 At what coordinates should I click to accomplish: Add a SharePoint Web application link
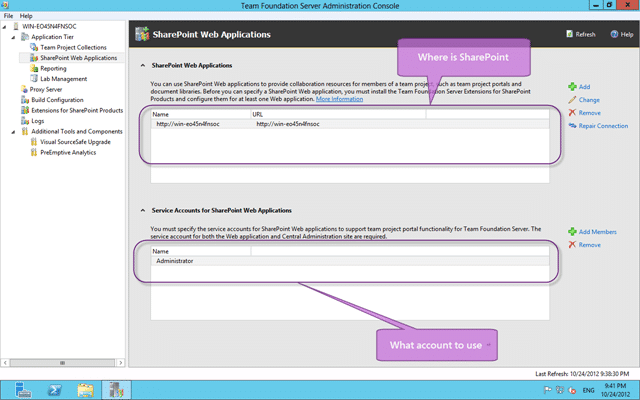(584, 87)
